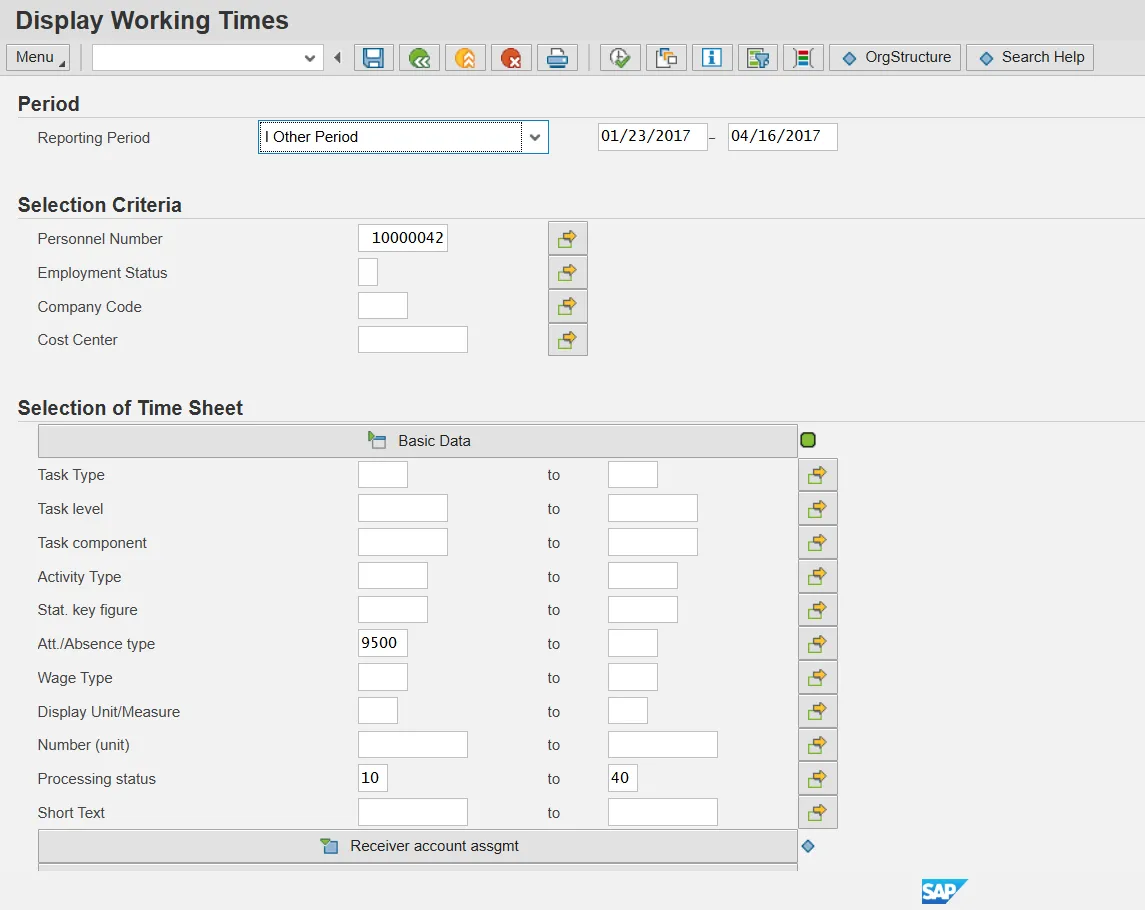Click the Att./Absence type to field
Viewport: 1145px width, 910px height.
point(632,643)
